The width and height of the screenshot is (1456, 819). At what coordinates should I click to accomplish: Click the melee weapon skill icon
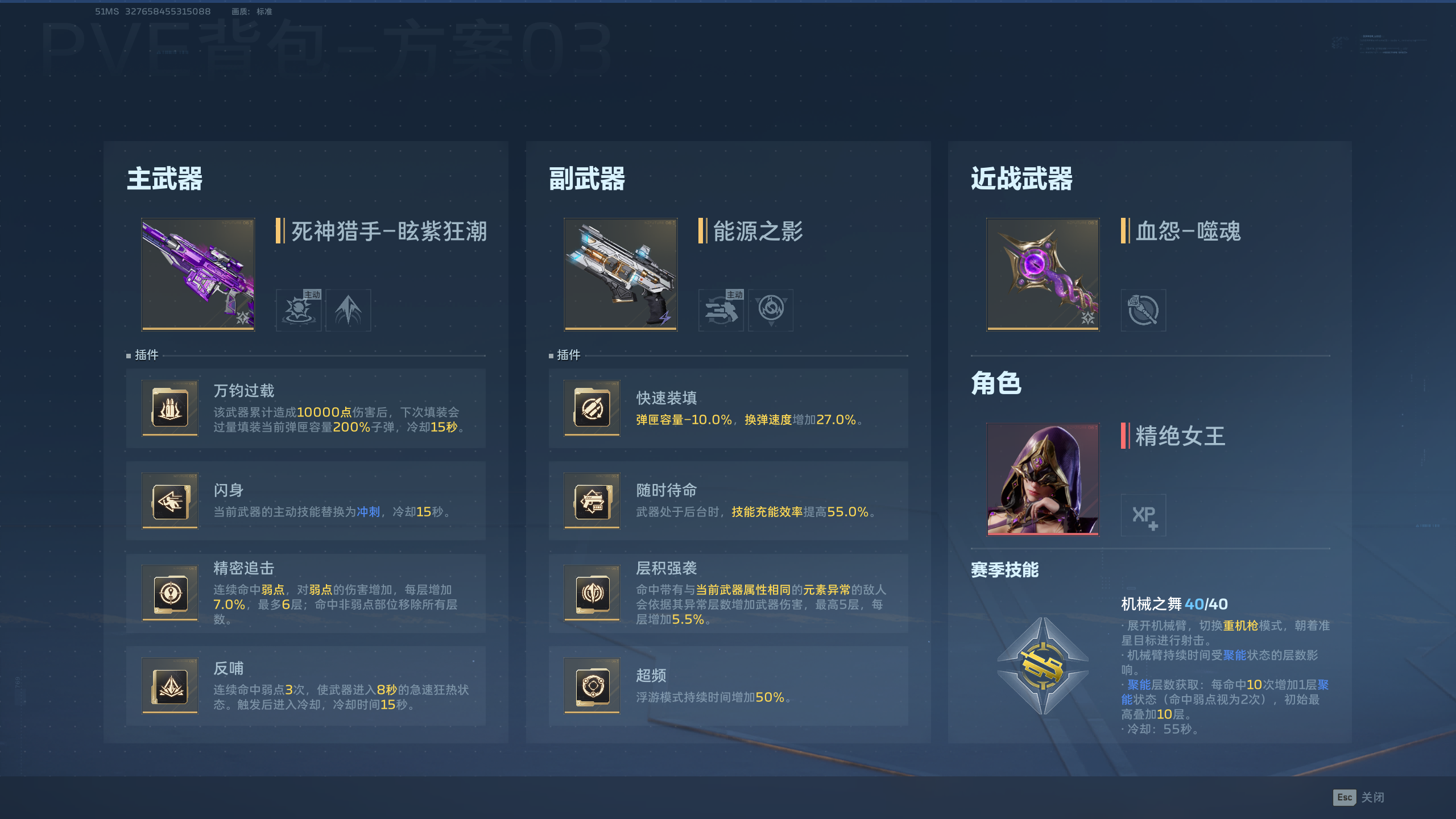1143,310
